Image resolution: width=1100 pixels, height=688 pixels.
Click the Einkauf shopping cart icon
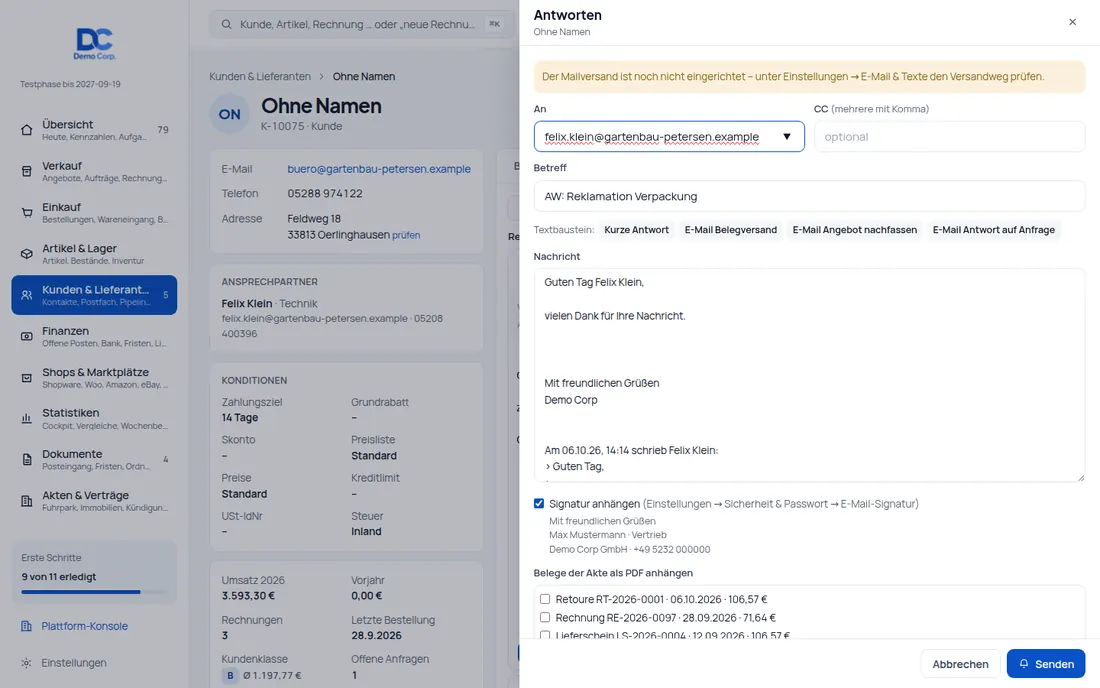(x=27, y=213)
